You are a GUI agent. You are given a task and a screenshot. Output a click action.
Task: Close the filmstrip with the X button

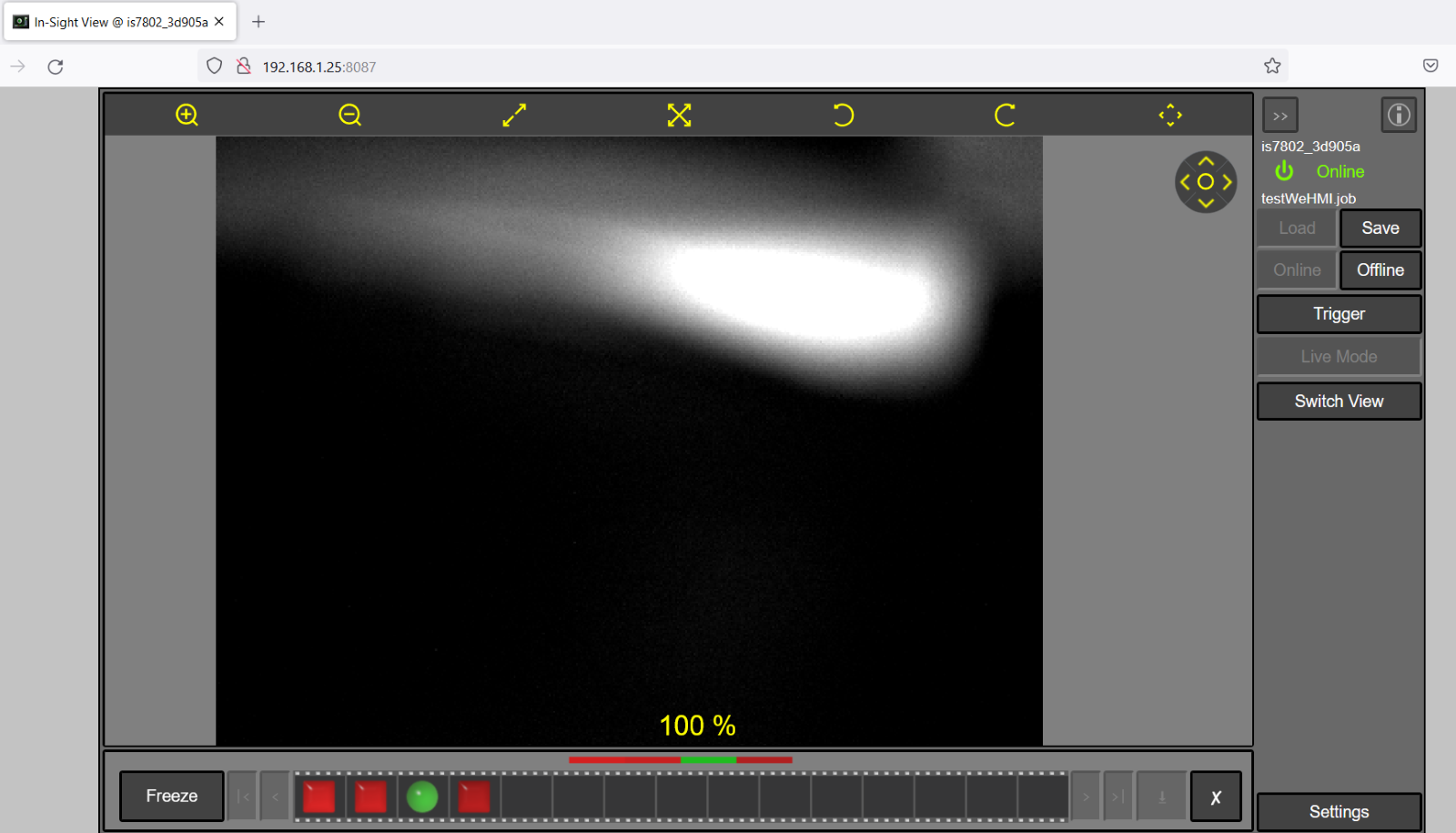tap(1216, 797)
